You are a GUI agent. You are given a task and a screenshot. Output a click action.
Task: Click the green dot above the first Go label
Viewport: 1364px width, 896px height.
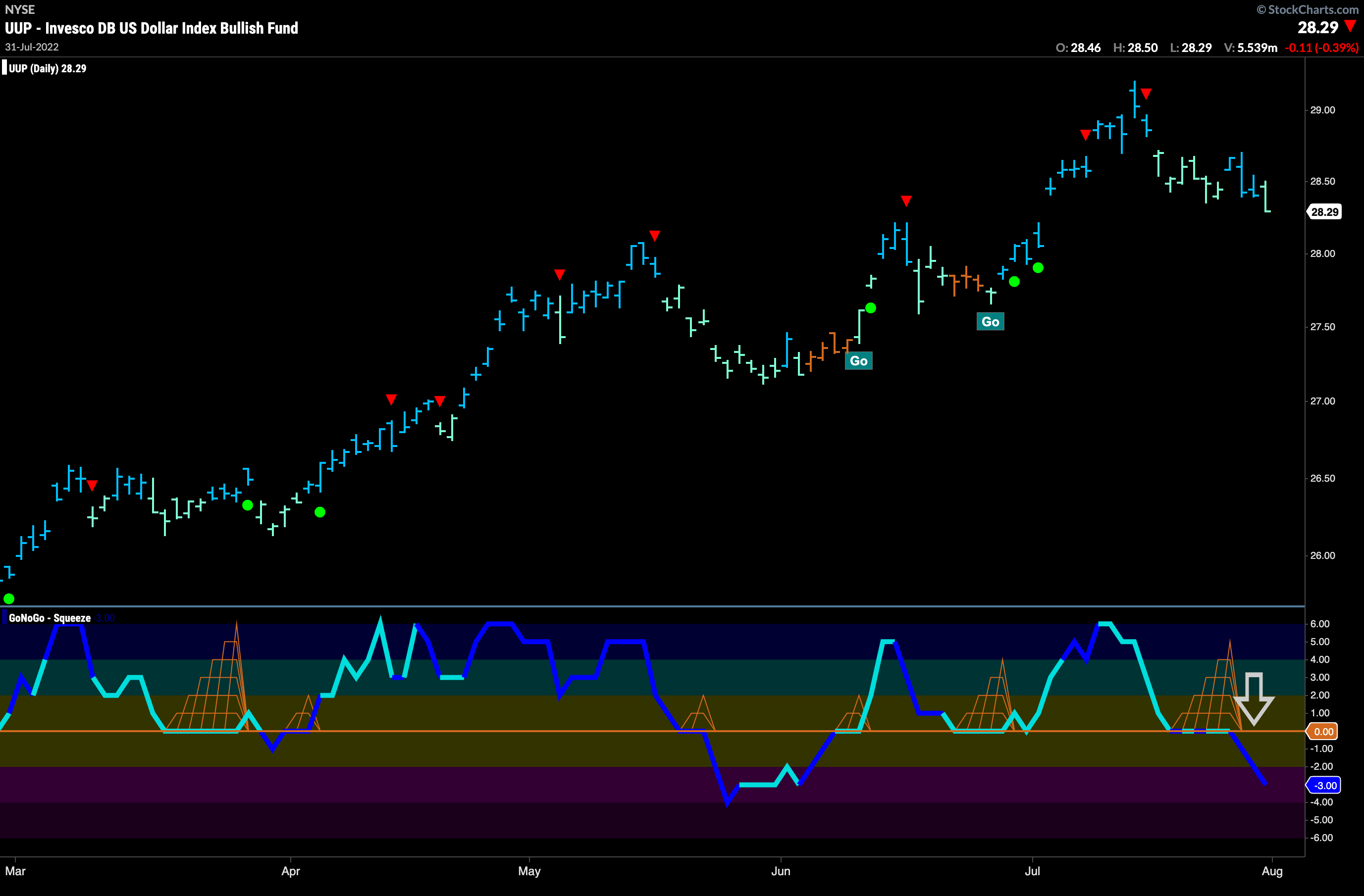click(x=871, y=308)
